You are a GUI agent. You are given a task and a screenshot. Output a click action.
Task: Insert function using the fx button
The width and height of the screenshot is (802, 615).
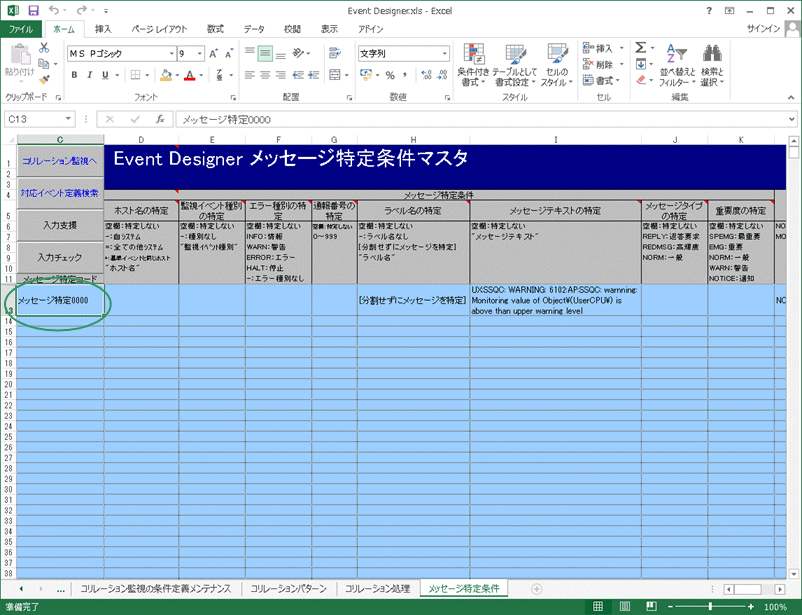[x=160, y=119]
